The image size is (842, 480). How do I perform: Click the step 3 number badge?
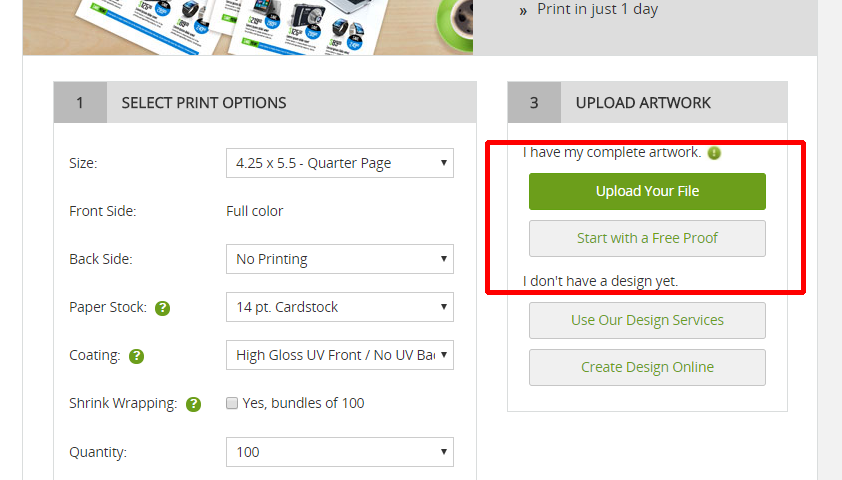click(534, 102)
